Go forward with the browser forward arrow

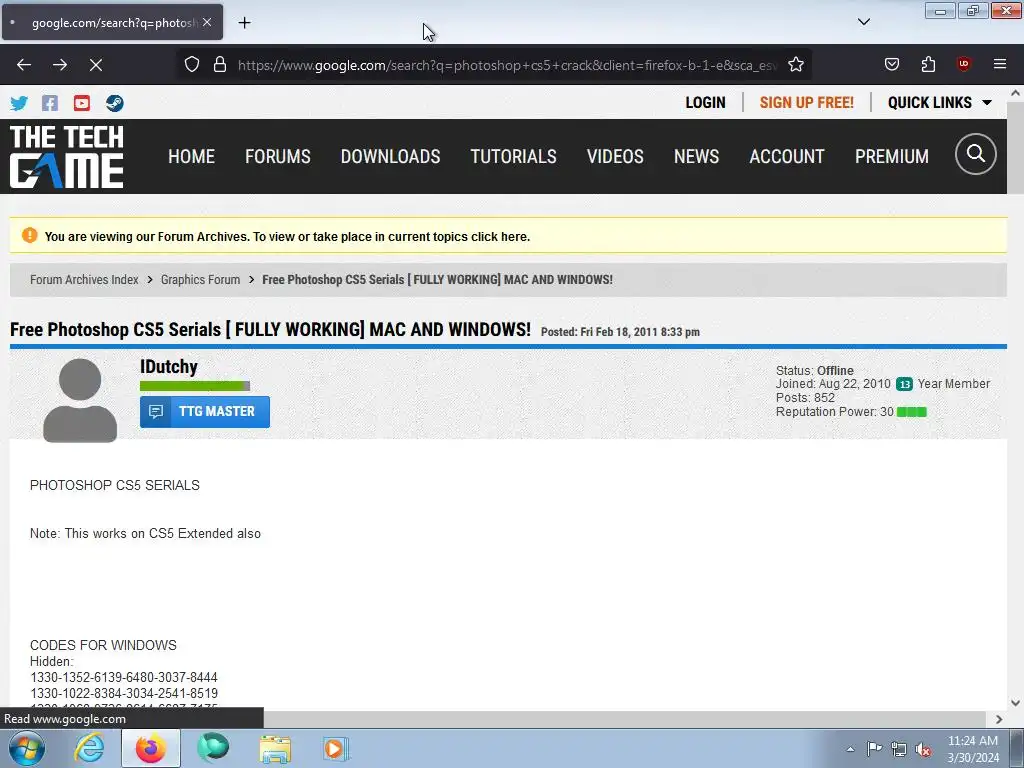60,65
